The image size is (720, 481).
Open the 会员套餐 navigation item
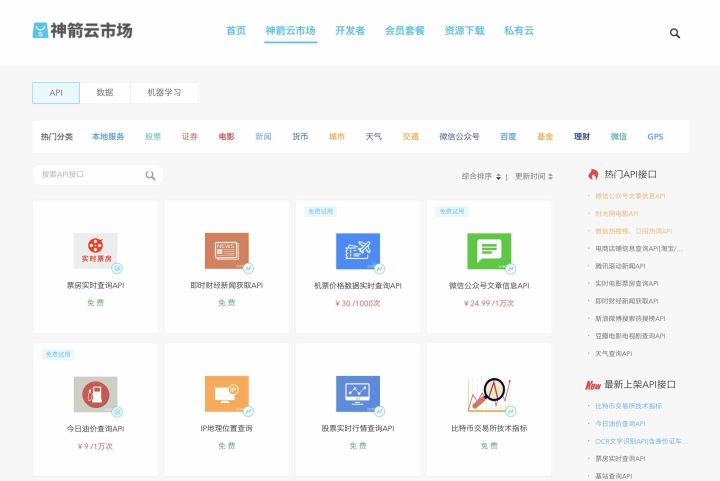pyautogui.click(x=405, y=31)
